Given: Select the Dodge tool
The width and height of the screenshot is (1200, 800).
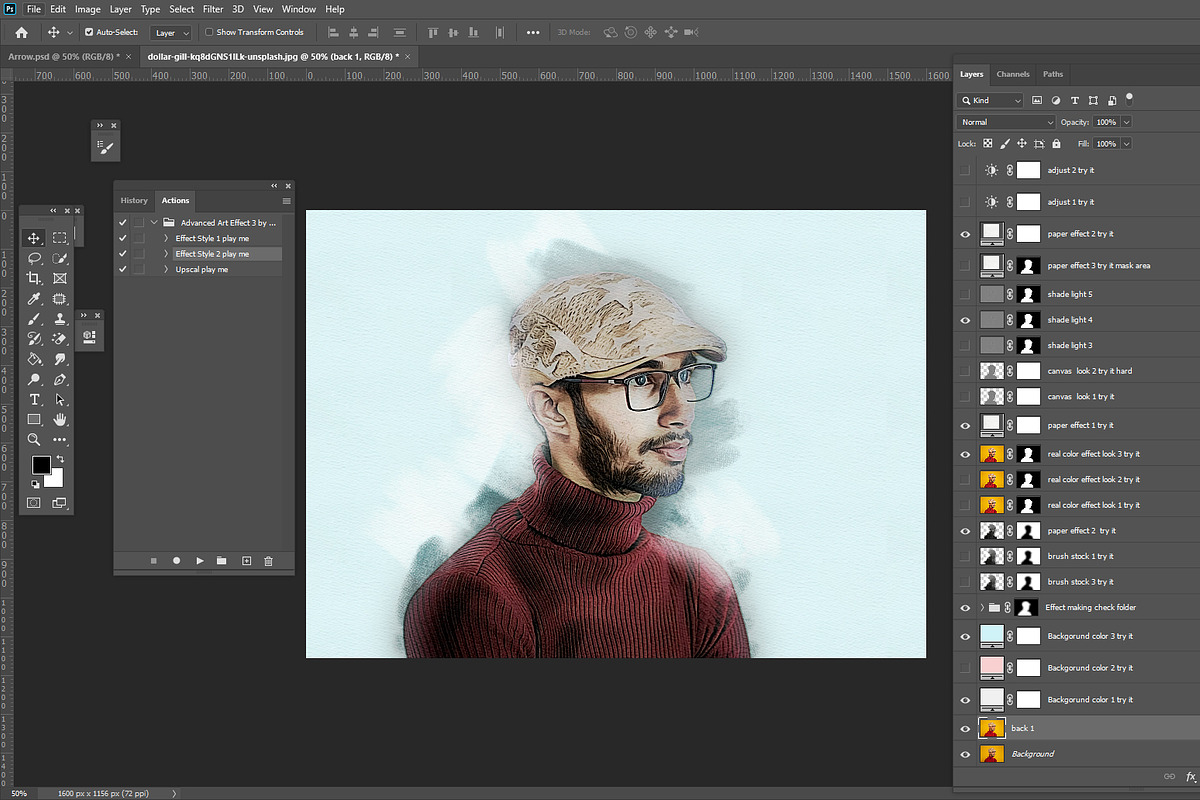Looking at the screenshot, I should click(x=34, y=379).
